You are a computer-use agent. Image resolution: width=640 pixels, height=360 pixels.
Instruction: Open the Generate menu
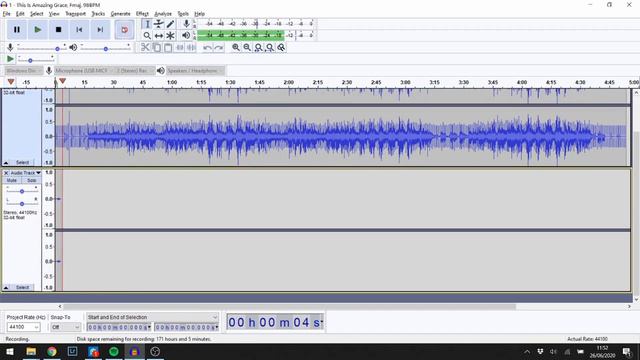(120, 13)
